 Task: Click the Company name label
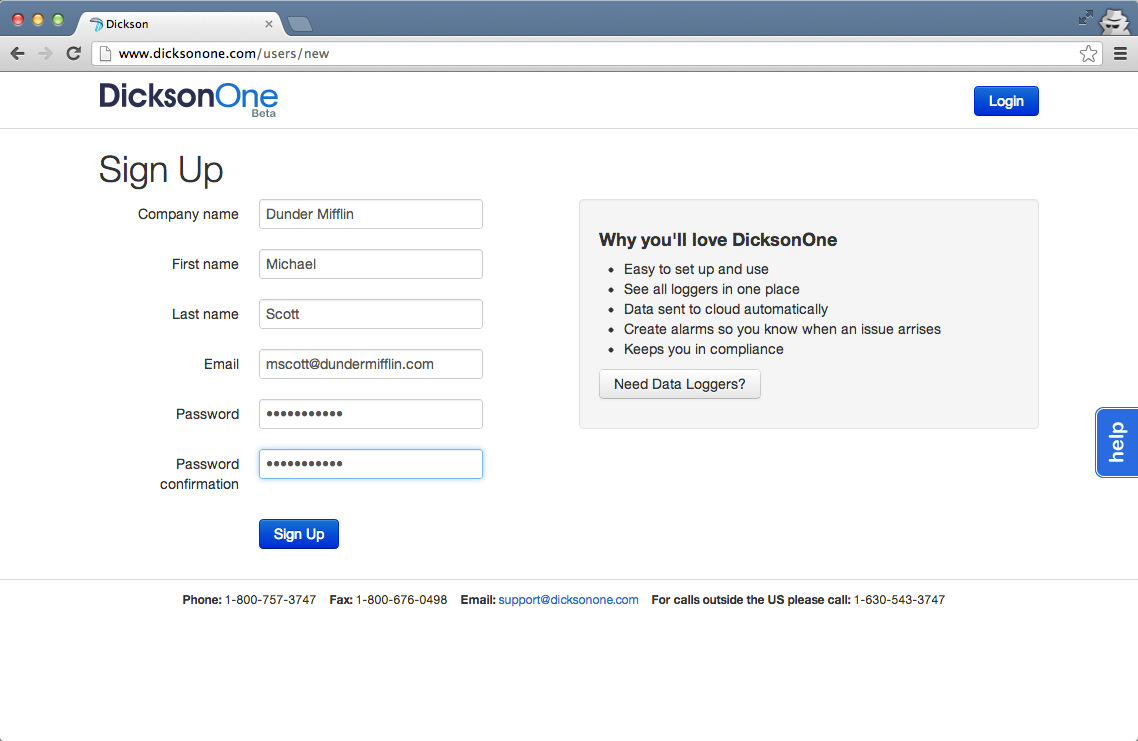[188, 214]
